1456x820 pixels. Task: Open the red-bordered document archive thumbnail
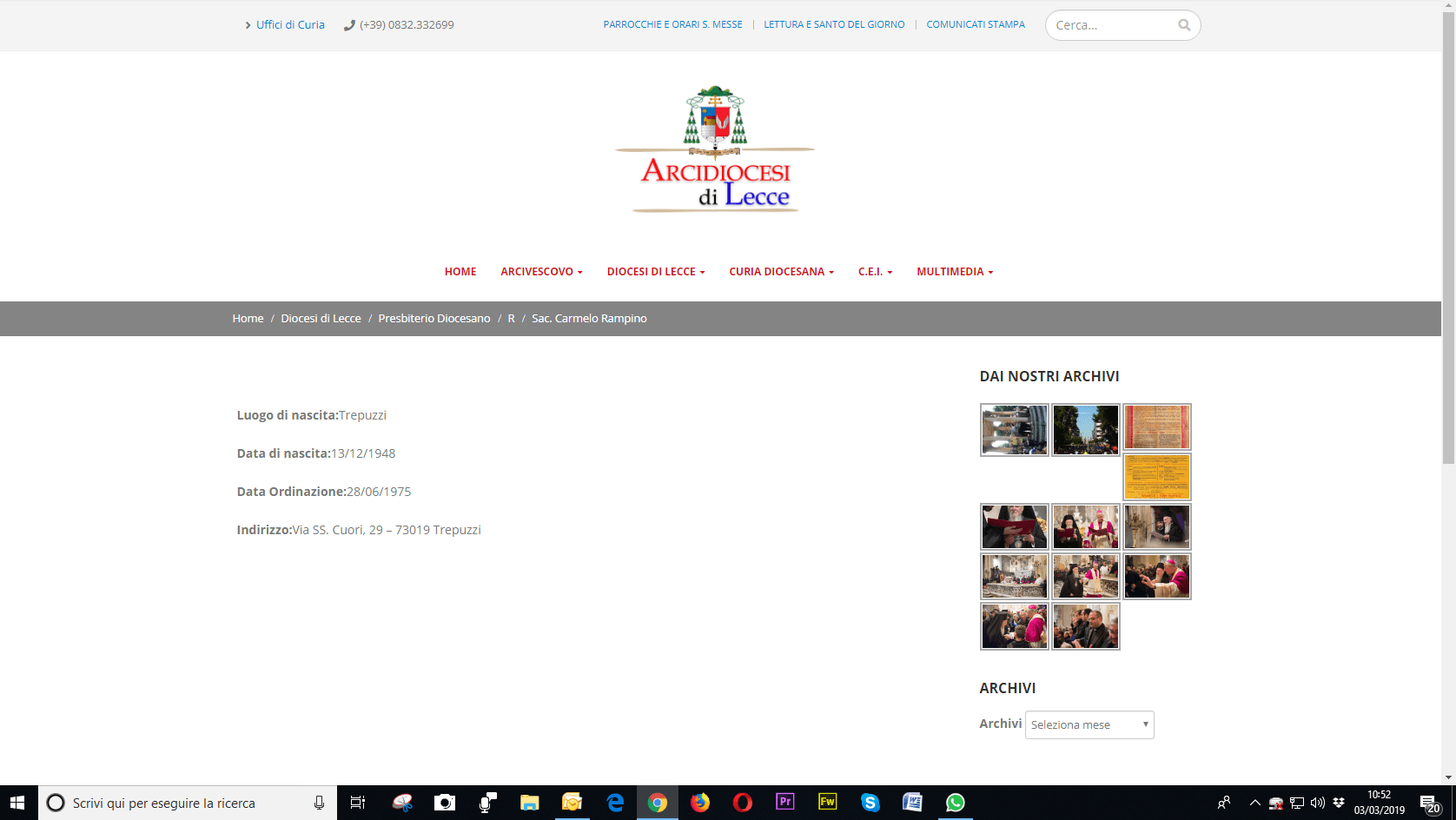click(x=1157, y=427)
